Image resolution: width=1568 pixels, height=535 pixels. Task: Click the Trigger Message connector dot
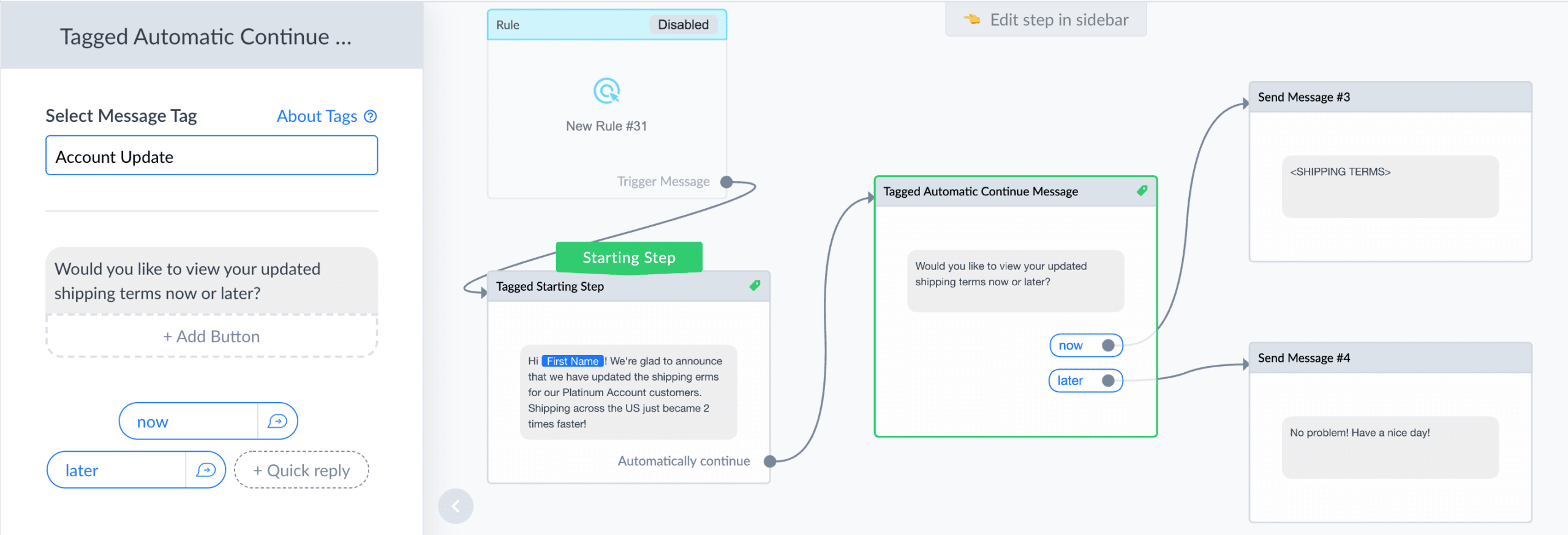point(726,182)
